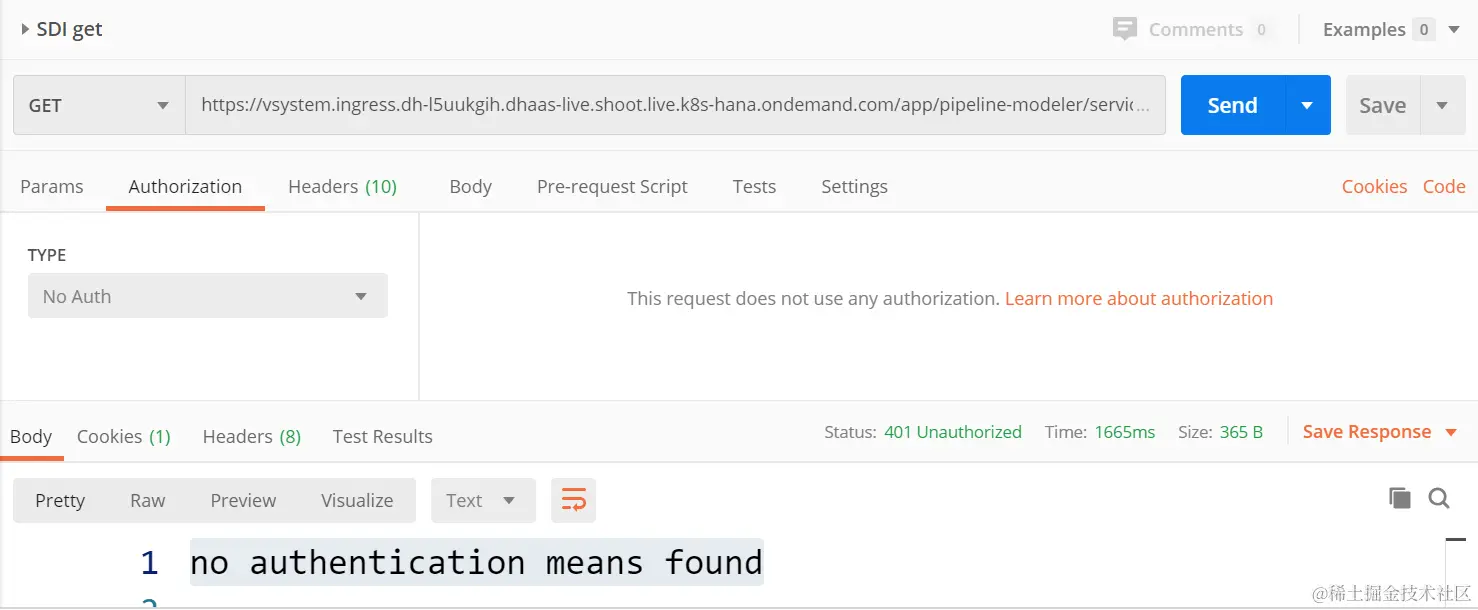Image resolution: width=1478 pixels, height=610 pixels.
Task: Click the TYPE label
Action: coord(47,255)
